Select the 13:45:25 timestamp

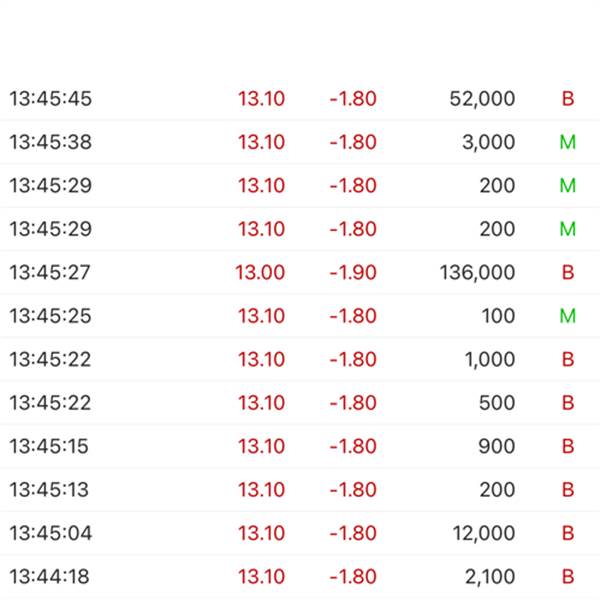pyautogui.click(x=51, y=316)
